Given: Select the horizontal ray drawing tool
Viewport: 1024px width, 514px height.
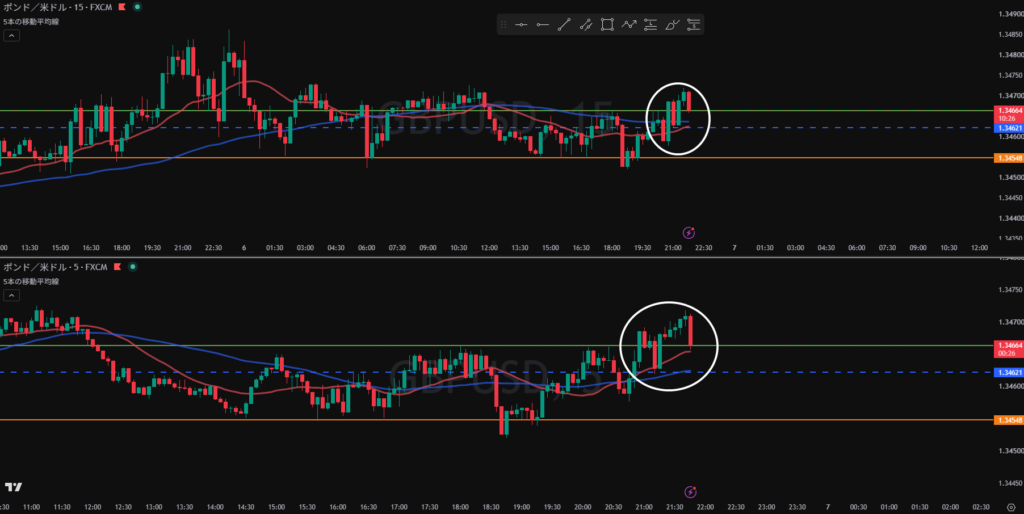Looking at the screenshot, I should (543, 25).
